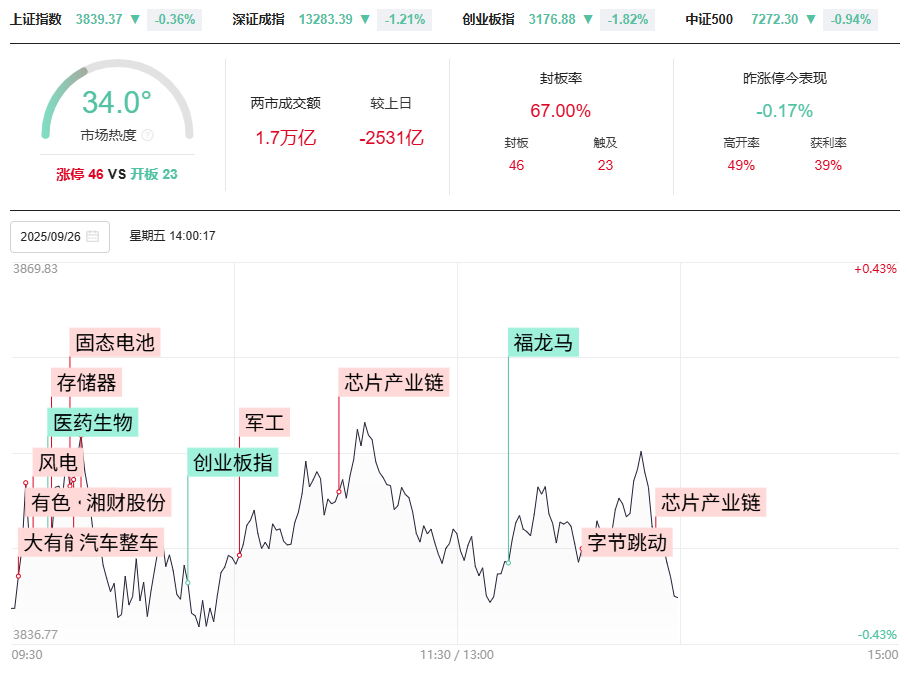The image size is (908, 677).
Task: Open the 上证指数 index name
Action: 36,19
